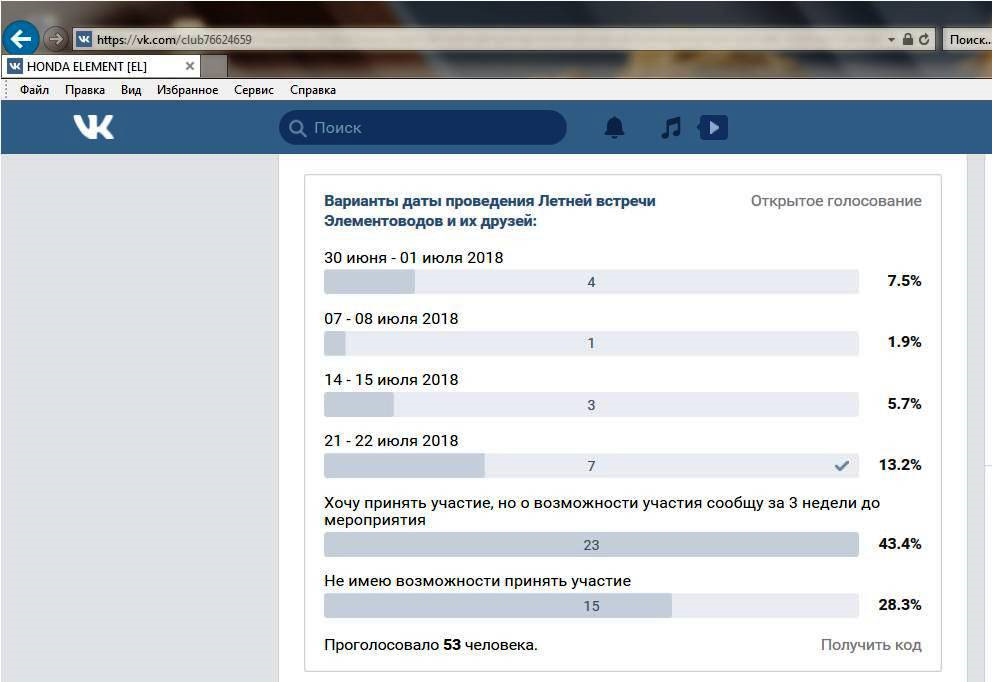Image resolution: width=992 pixels, height=682 pixels.
Task: Click the 1.9% percentage value
Action: click(904, 342)
